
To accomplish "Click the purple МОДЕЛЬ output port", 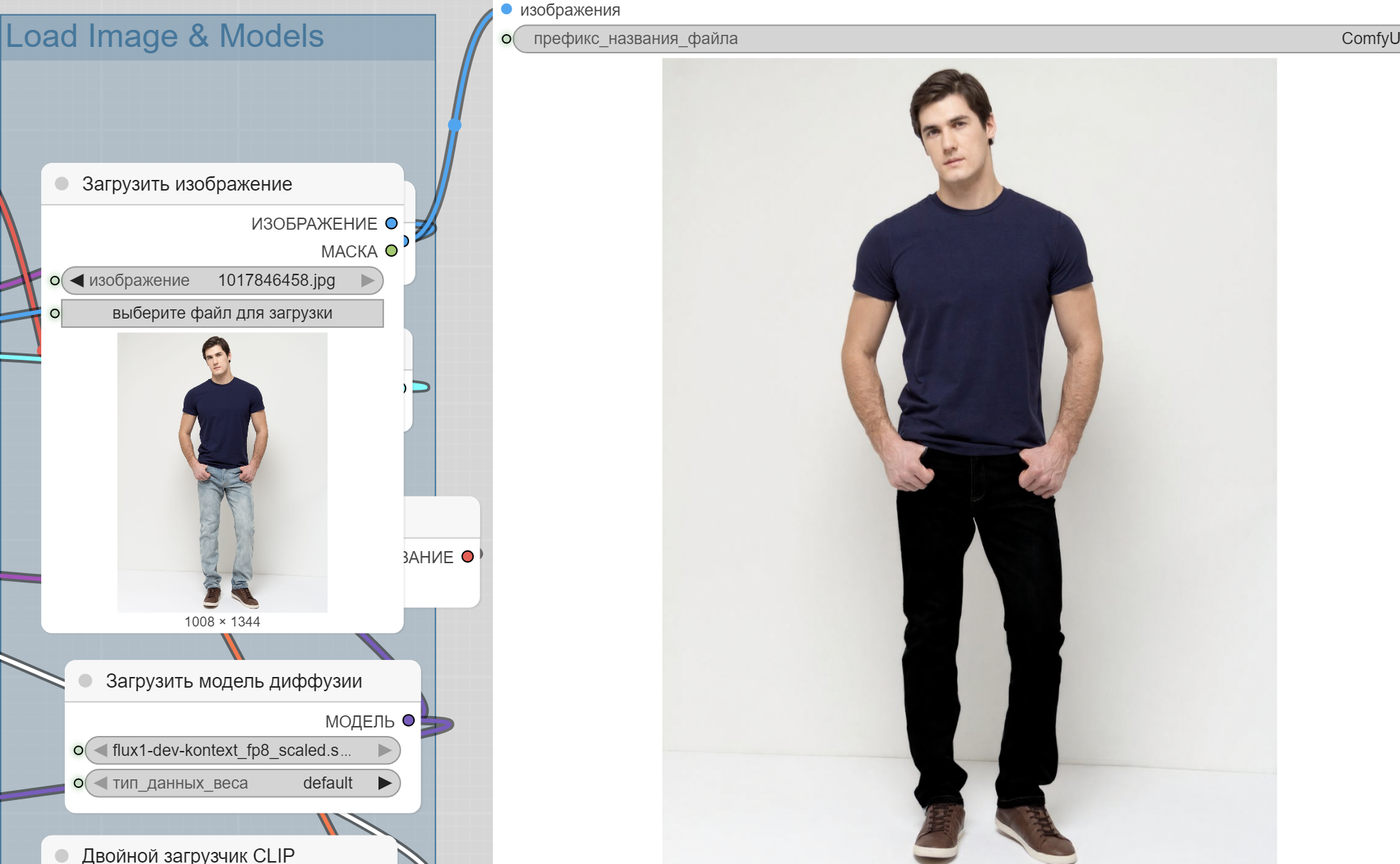I will tap(408, 720).
